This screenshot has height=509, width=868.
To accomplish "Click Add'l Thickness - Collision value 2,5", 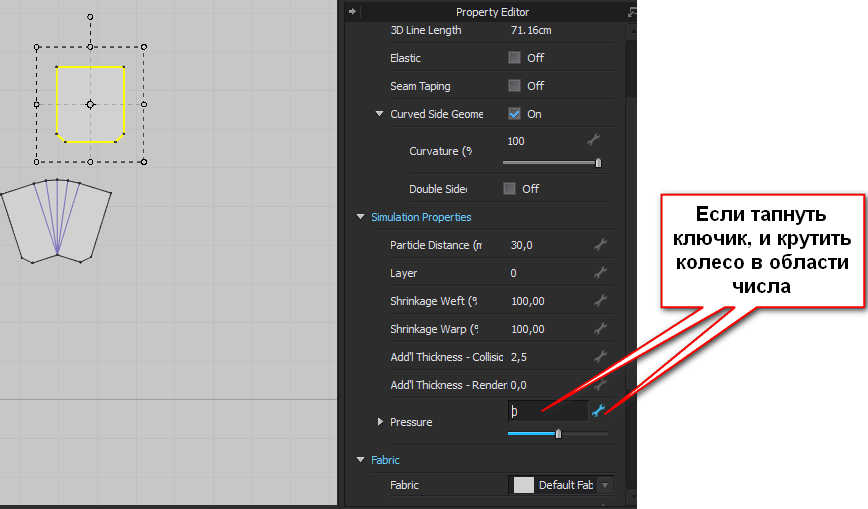I will (519, 357).
